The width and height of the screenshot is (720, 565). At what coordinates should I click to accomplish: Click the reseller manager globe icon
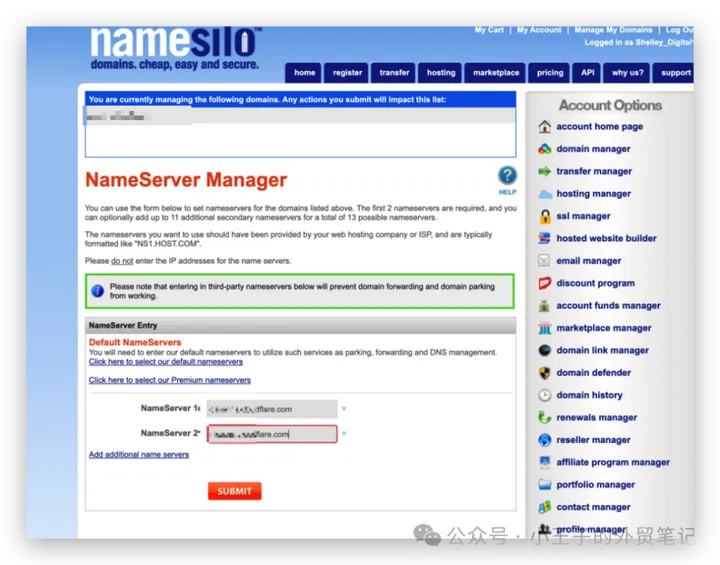(x=545, y=440)
